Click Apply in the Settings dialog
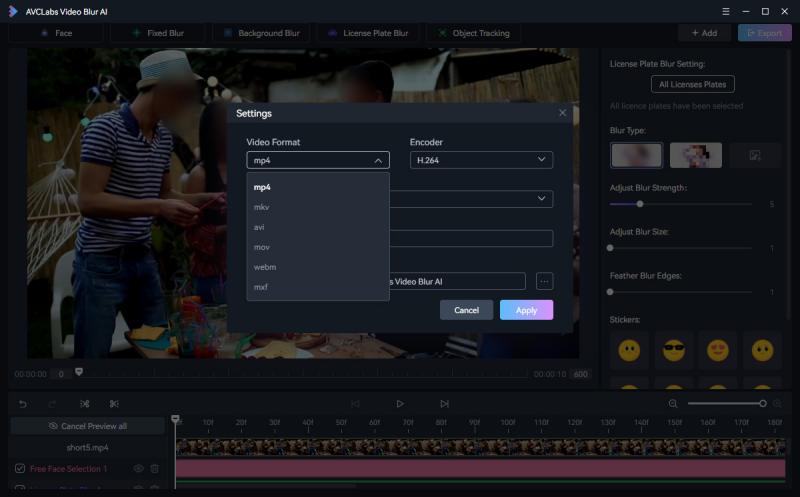Image resolution: width=800 pixels, height=497 pixels. pos(526,310)
